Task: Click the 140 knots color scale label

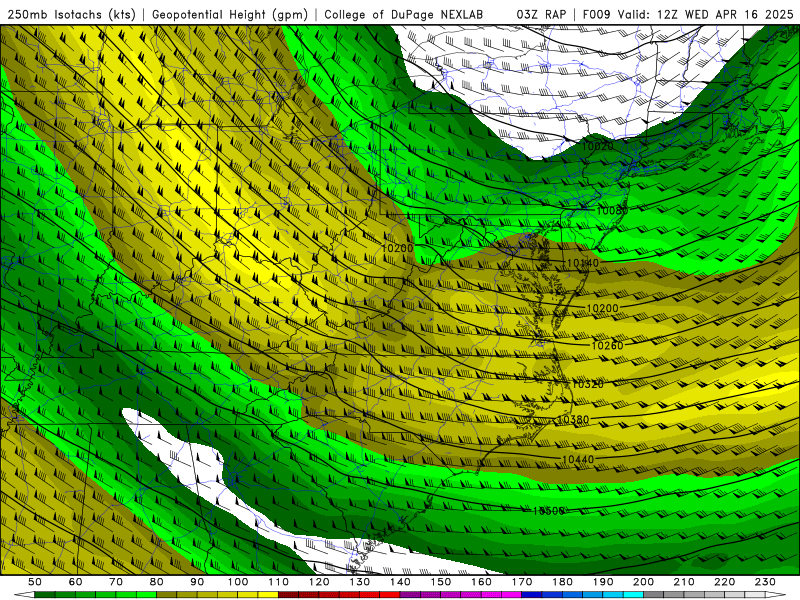Action: (400, 582)
